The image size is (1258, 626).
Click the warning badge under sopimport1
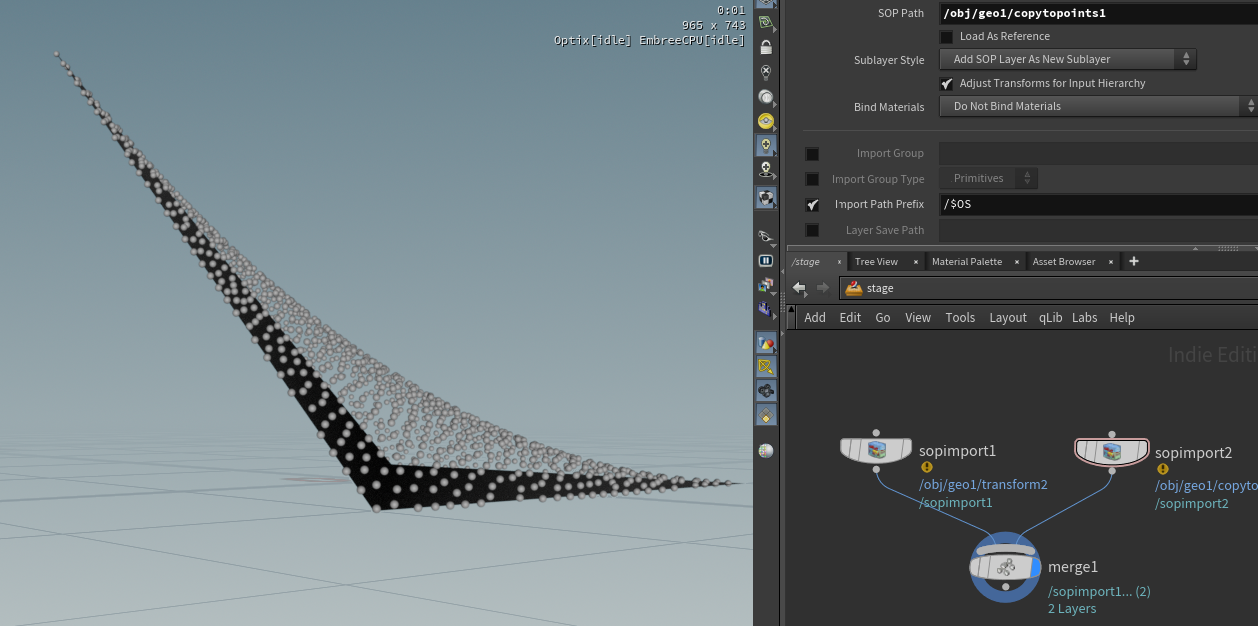927,467
